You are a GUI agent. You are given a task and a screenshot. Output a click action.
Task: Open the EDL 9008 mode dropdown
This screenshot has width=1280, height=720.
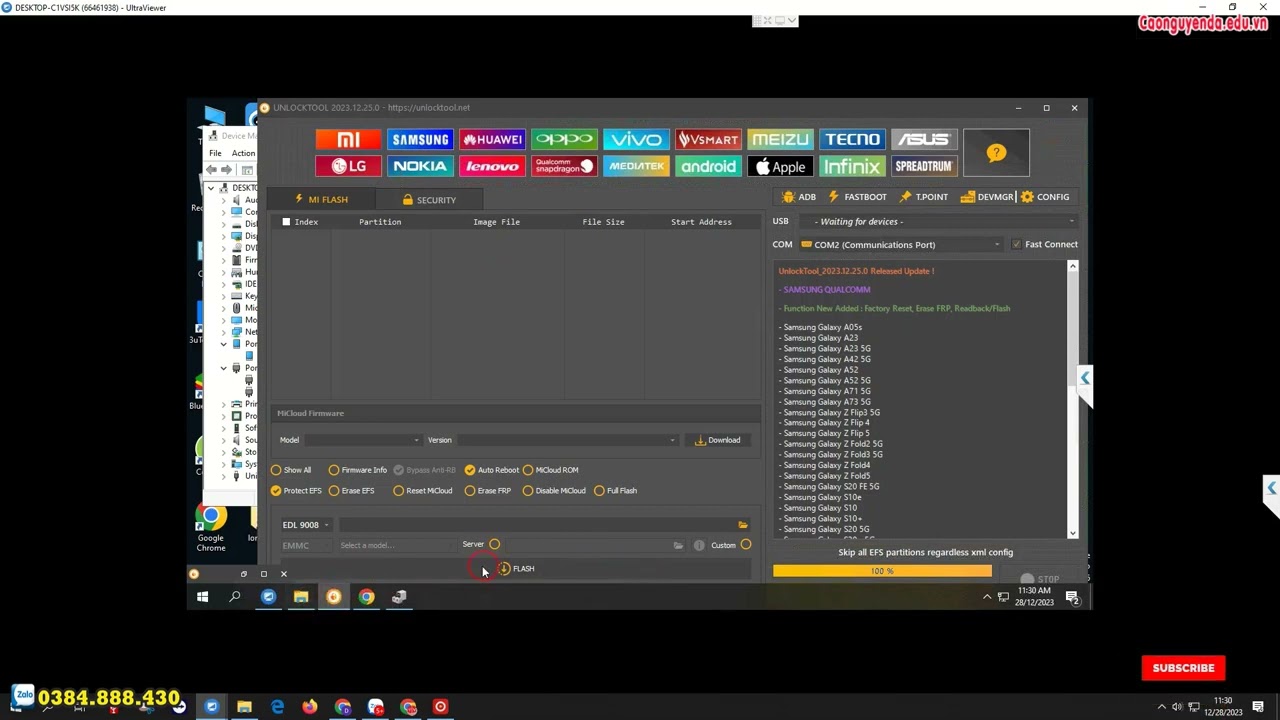305,525
